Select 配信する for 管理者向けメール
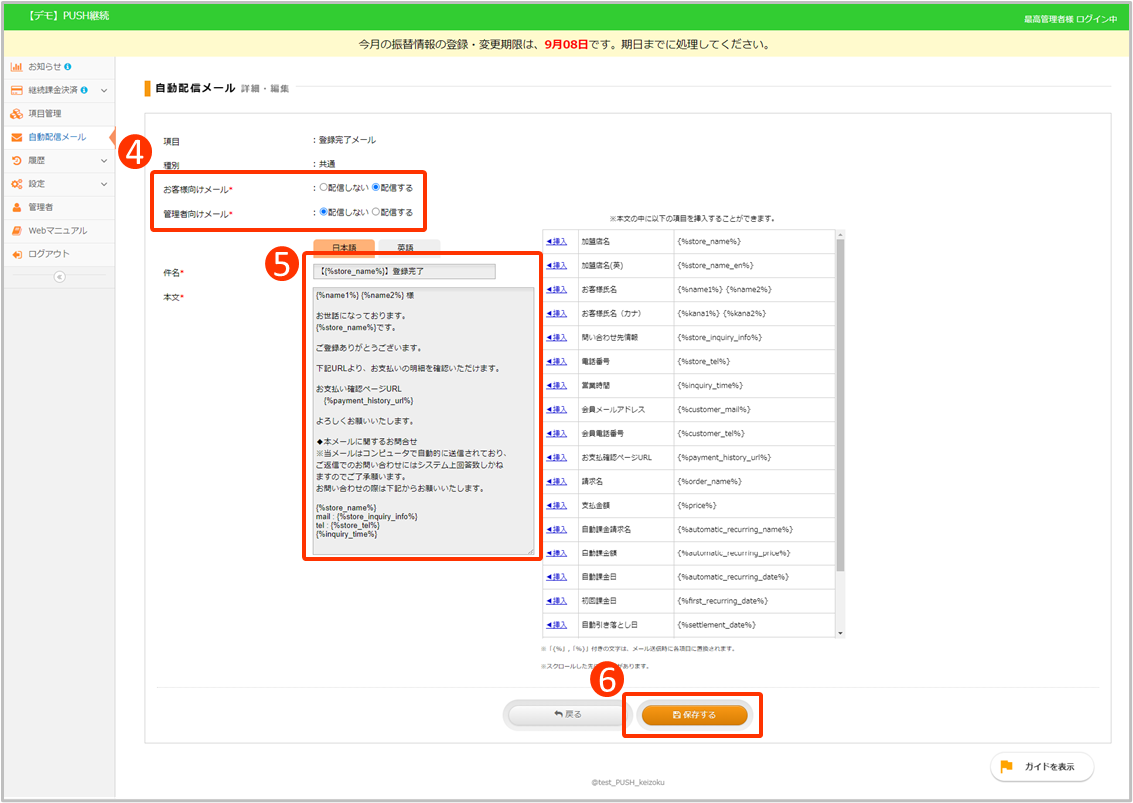This screenshot has height=803, width=1133. [x=376, y=212]
